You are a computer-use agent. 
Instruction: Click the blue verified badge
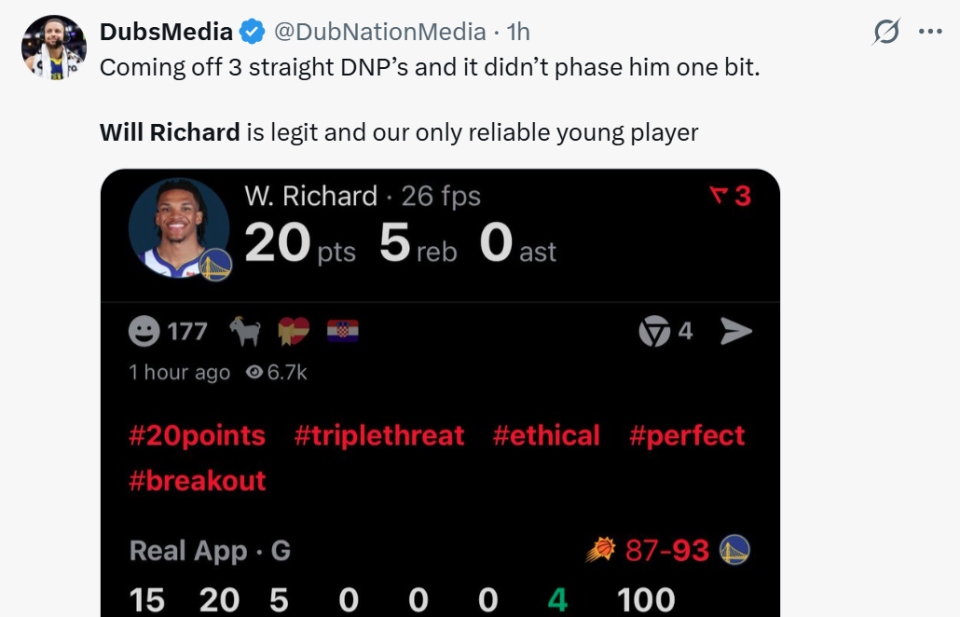tap(252, 32)
